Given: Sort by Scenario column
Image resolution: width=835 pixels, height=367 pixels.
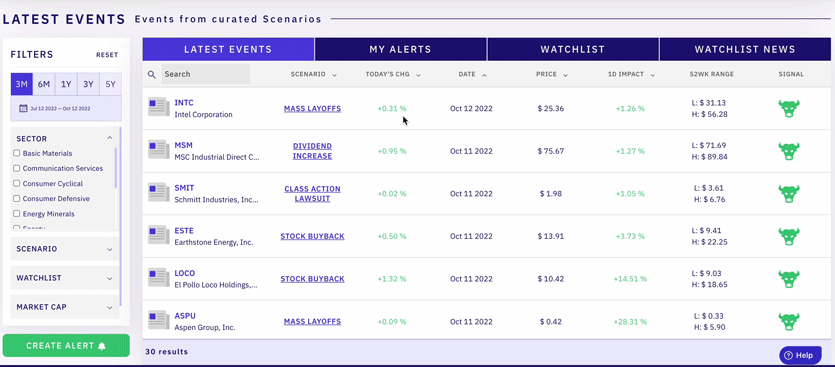Looking at the screenshot, I should coord(314,75).
